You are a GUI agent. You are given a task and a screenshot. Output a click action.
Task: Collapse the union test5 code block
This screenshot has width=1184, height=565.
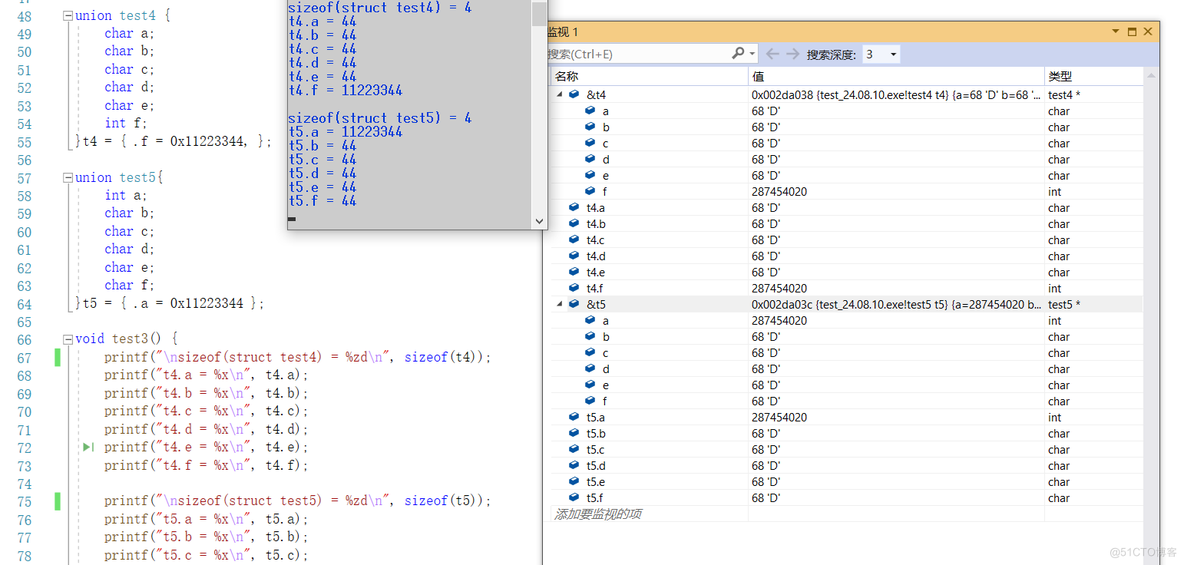point(68,178)
